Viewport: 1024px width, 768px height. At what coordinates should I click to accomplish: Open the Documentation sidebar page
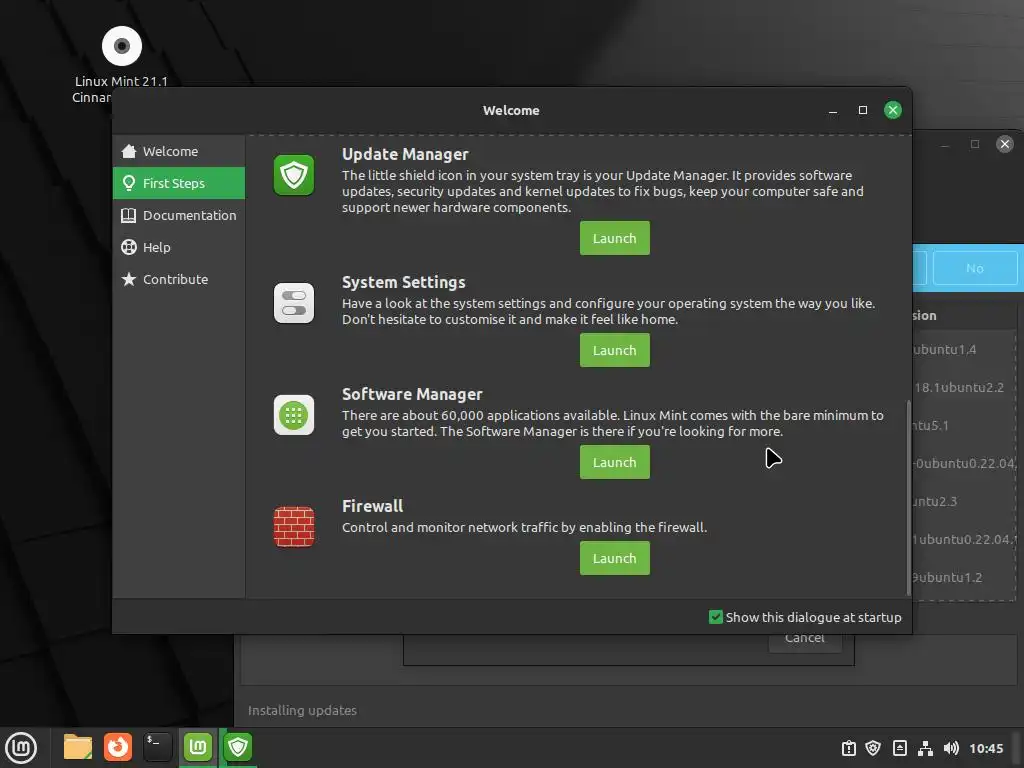pos(179,216)
